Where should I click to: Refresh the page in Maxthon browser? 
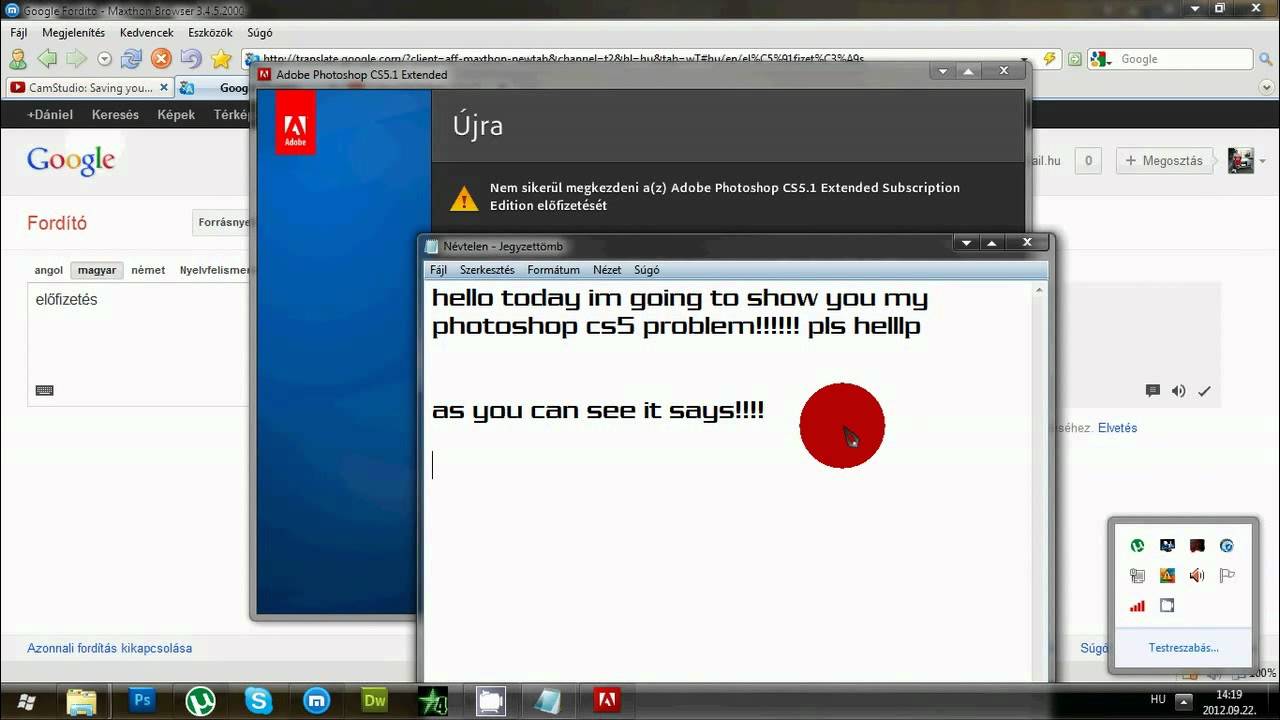coord(131,59)
